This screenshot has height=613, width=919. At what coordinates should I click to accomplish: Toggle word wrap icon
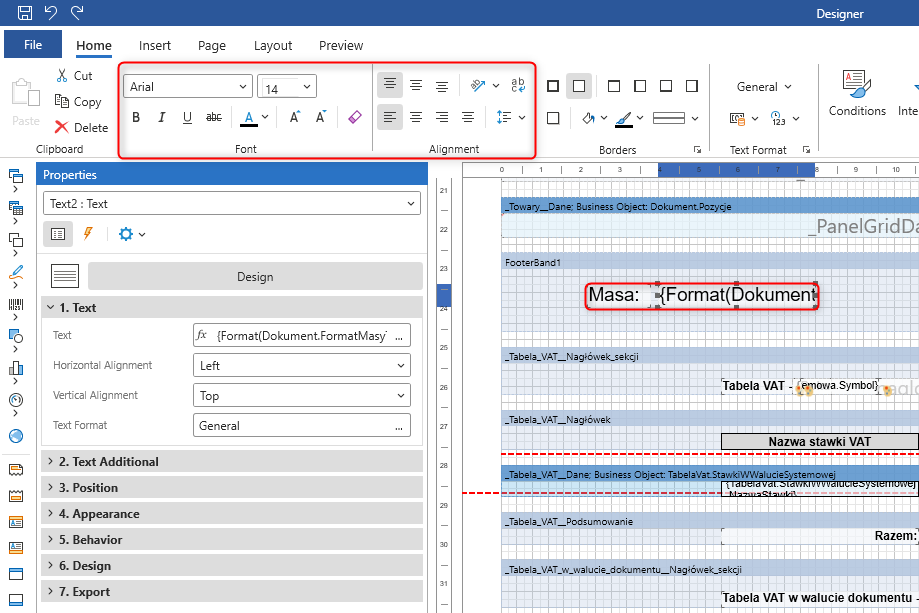(518, 86)
